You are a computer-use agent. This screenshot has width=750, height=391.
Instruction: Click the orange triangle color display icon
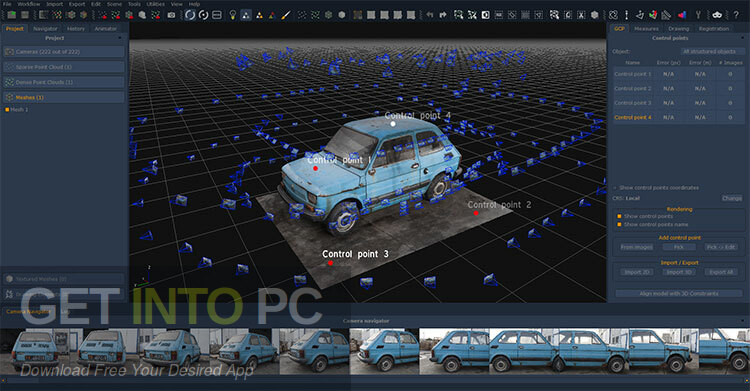(x=259, y=15)
